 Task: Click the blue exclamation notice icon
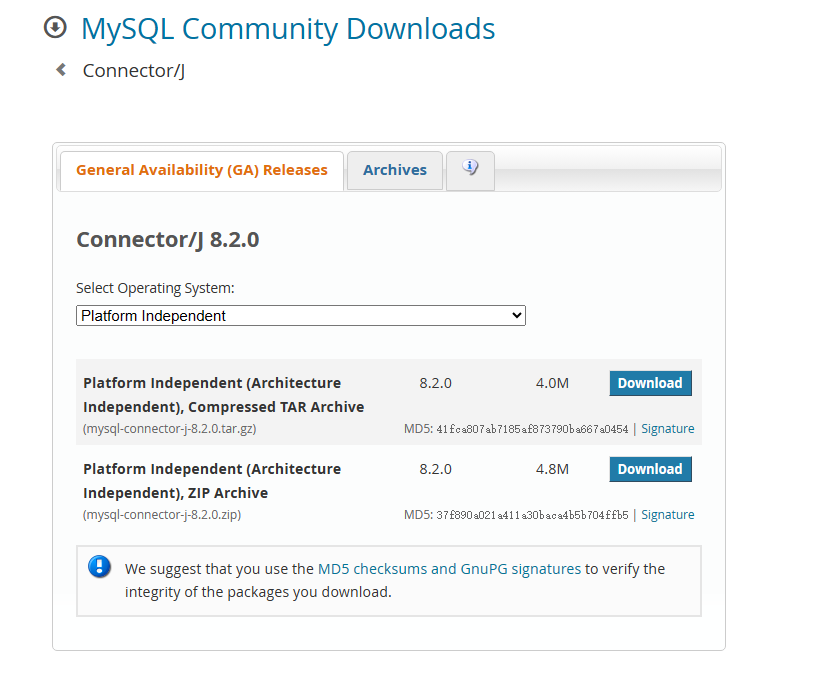point(100,567)
